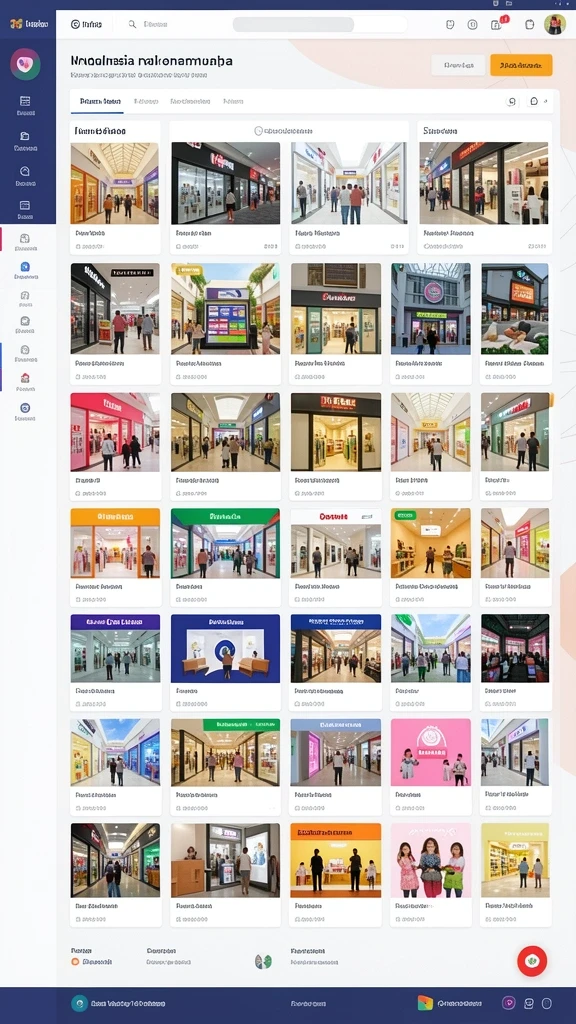Click the magnifier search icon in top bar
The height and width of the screenshot is (1024, 576).
coord(132,24)
